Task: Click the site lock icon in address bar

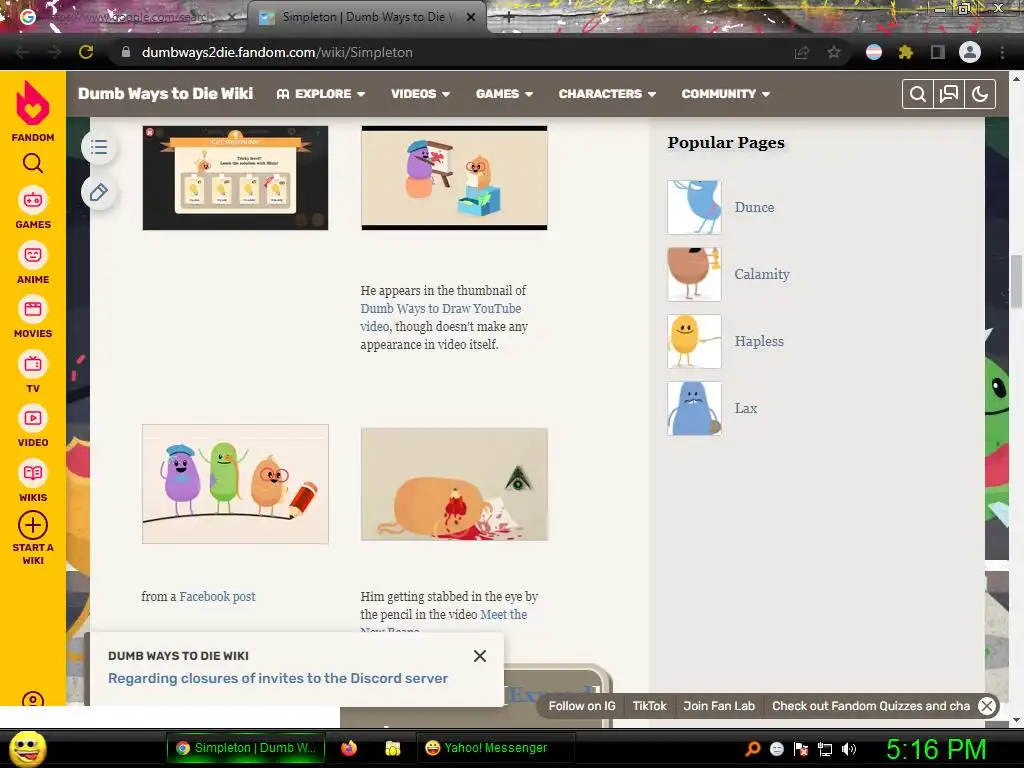Action: coord(126,52)
